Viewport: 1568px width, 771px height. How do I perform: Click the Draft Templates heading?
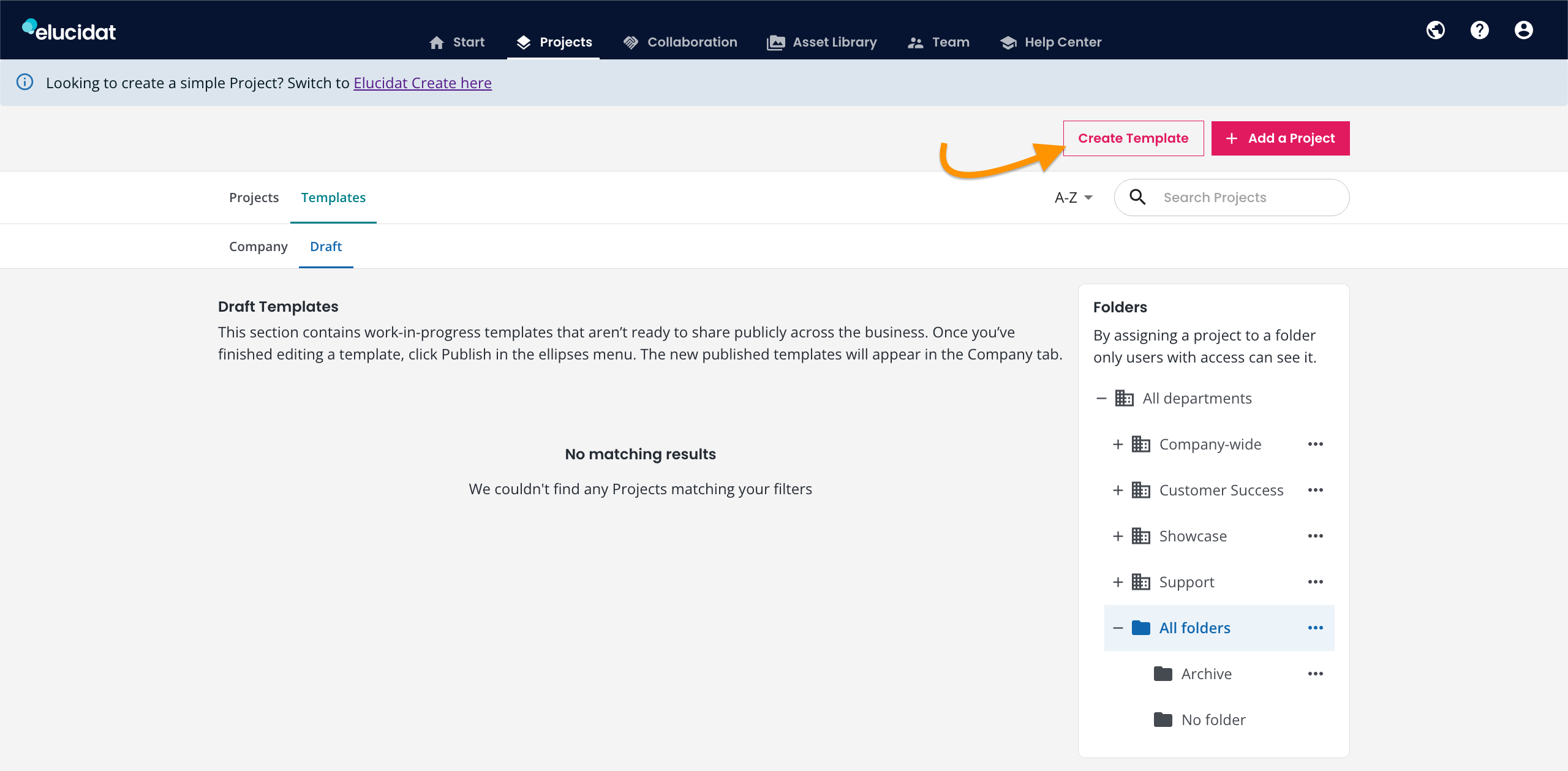coord(278,306)
